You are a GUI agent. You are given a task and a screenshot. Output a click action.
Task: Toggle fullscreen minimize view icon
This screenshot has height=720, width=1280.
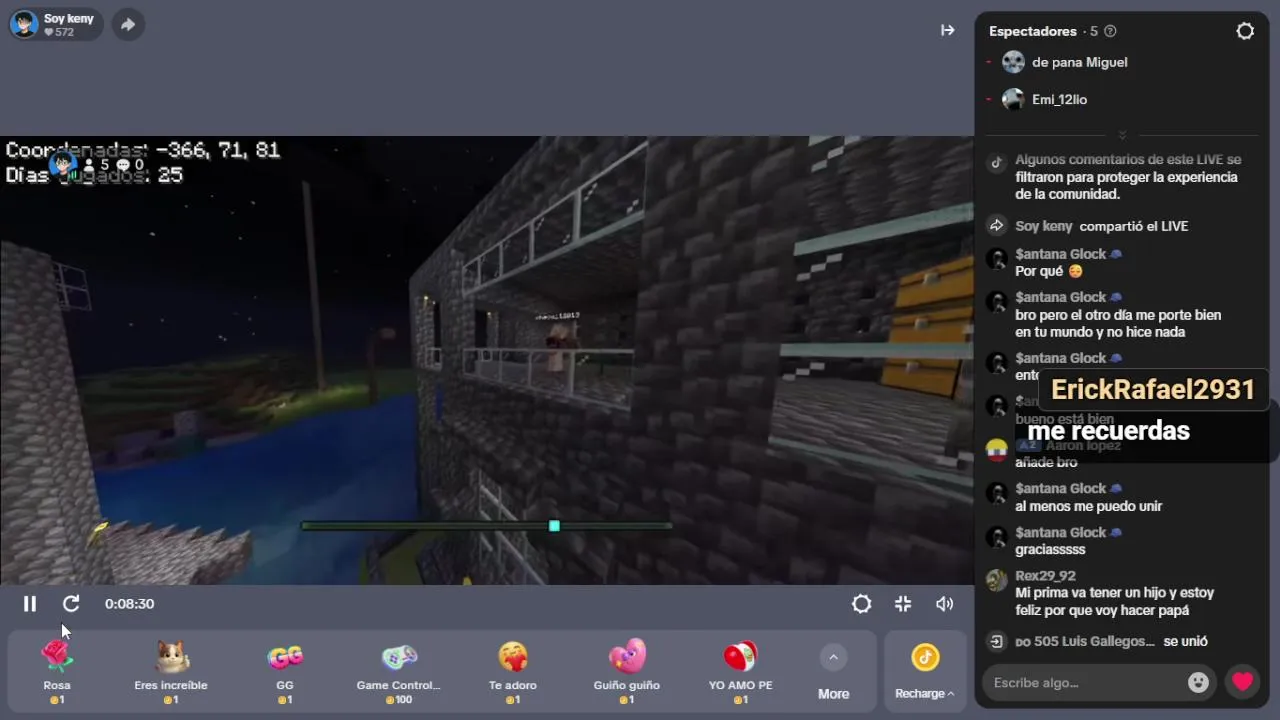click(x=903, y=604)
